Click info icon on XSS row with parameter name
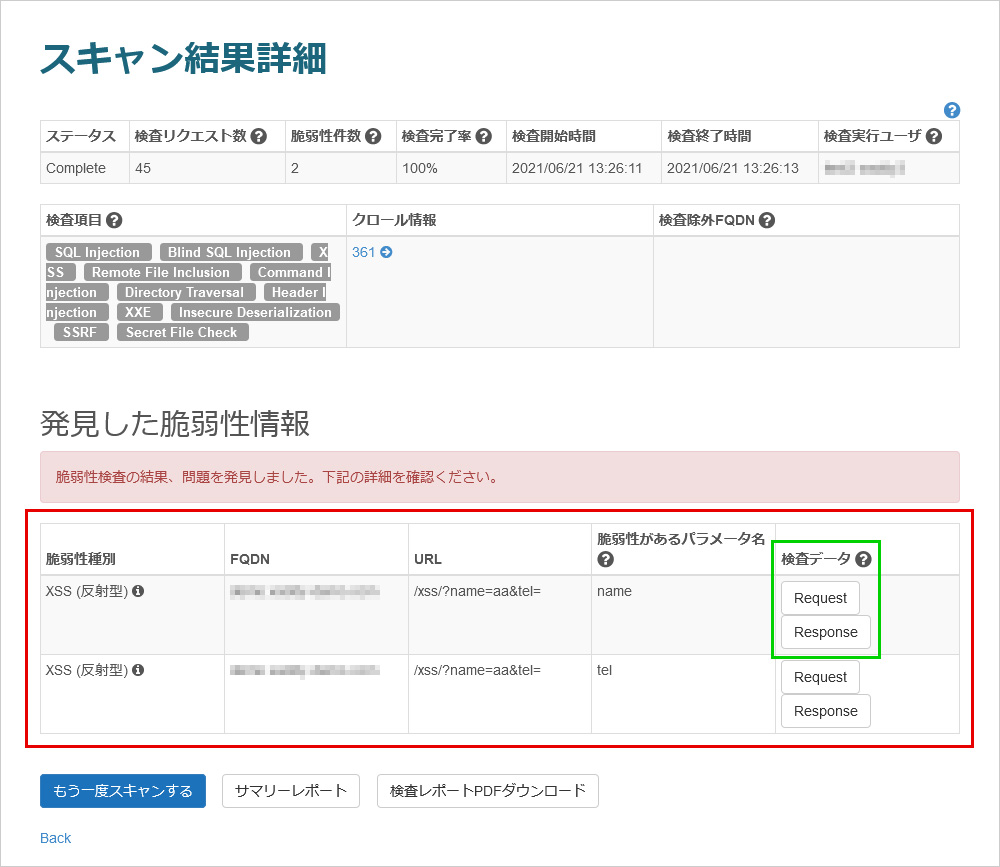Image resolution: width=1000 pixels, height=867 pixels. click(x=138, y=591)
